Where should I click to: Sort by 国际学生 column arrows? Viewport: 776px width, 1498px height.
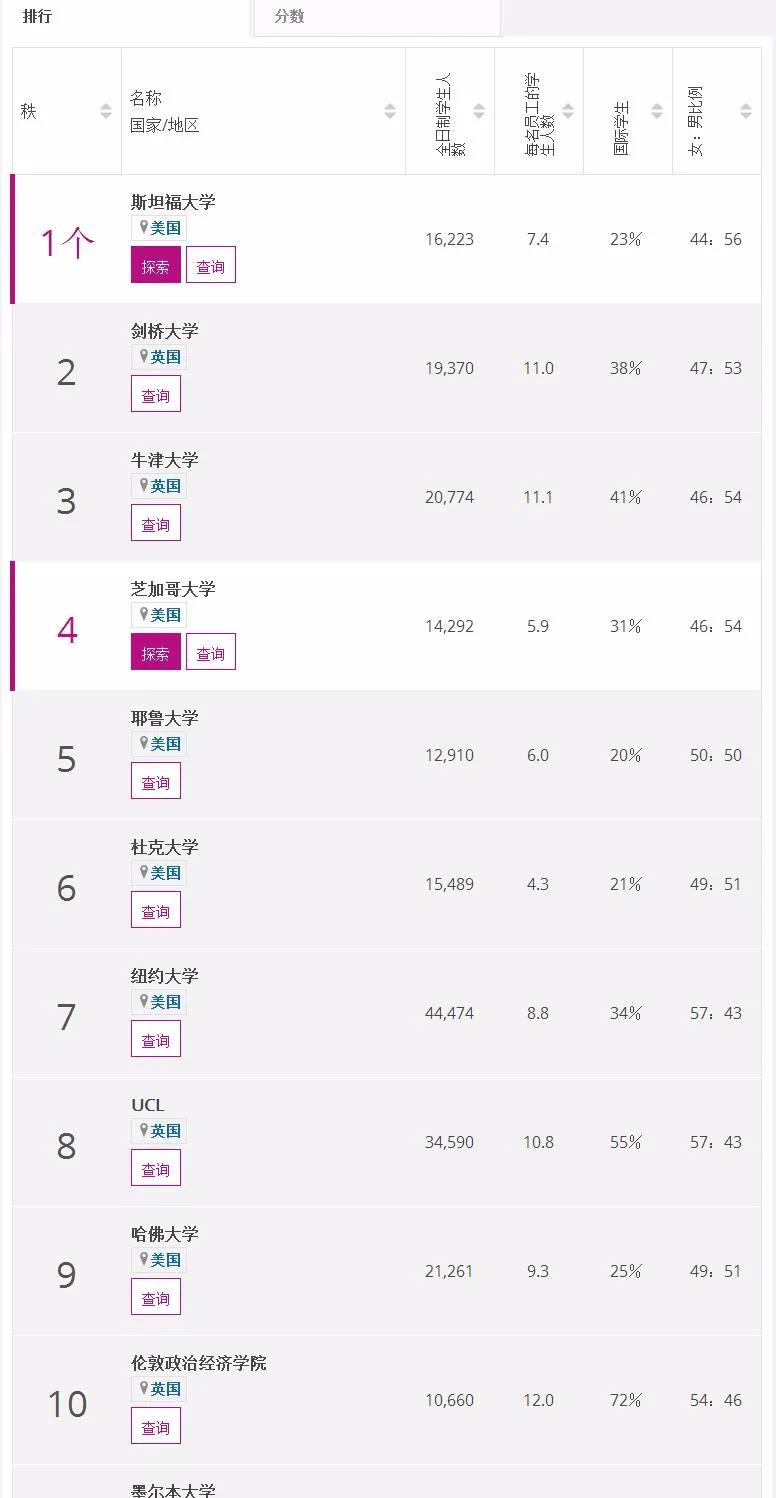coord(657,111)
